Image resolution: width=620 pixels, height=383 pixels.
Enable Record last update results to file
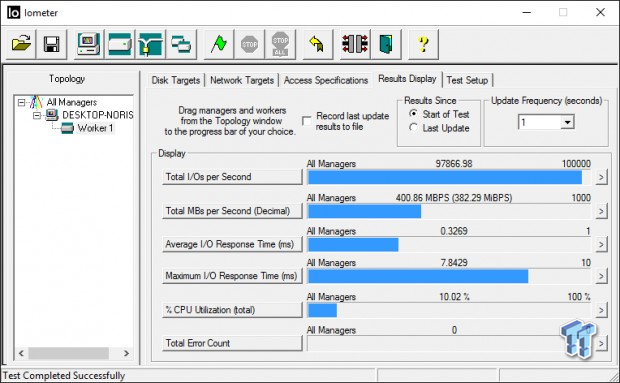pyautogui.click(x=306, y=121)
